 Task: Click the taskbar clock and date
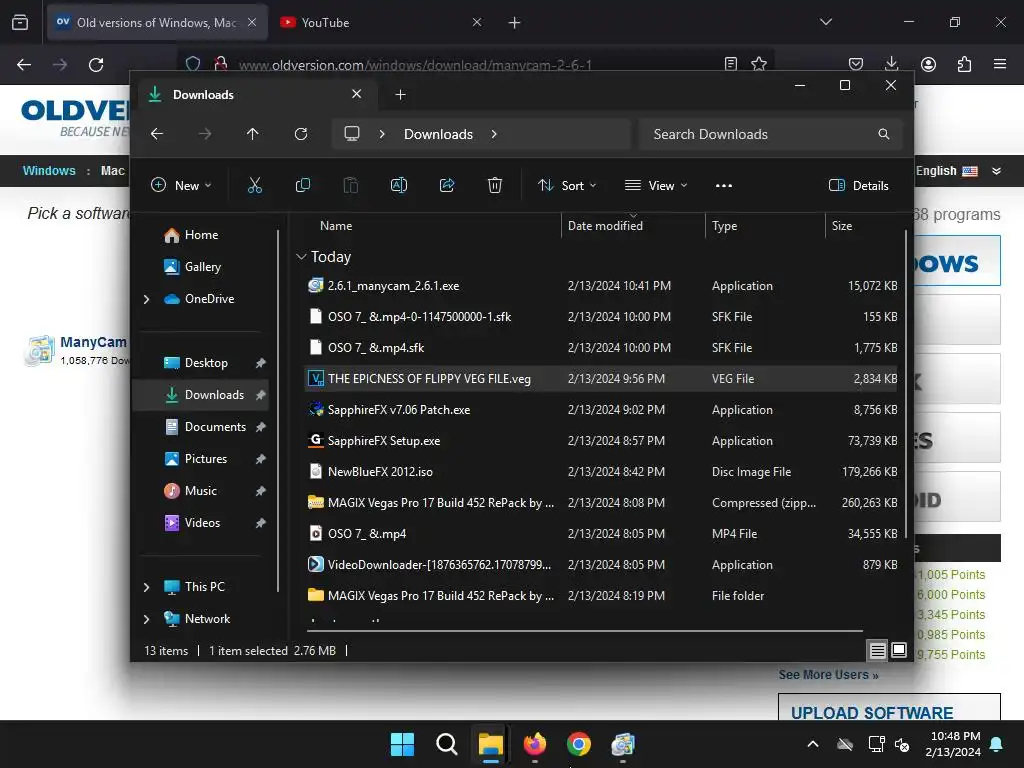[953, 744]
